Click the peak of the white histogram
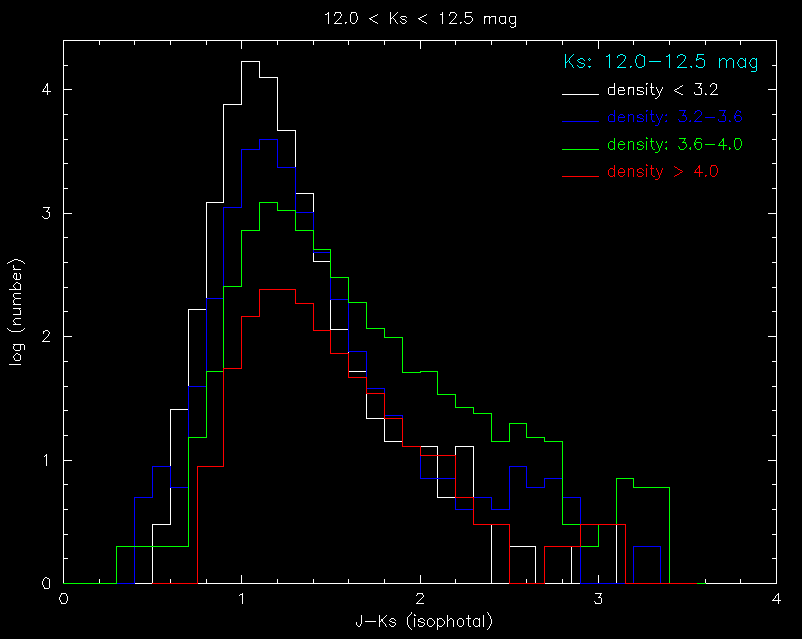This screenshot has height=639, width=802. (250, 61)
